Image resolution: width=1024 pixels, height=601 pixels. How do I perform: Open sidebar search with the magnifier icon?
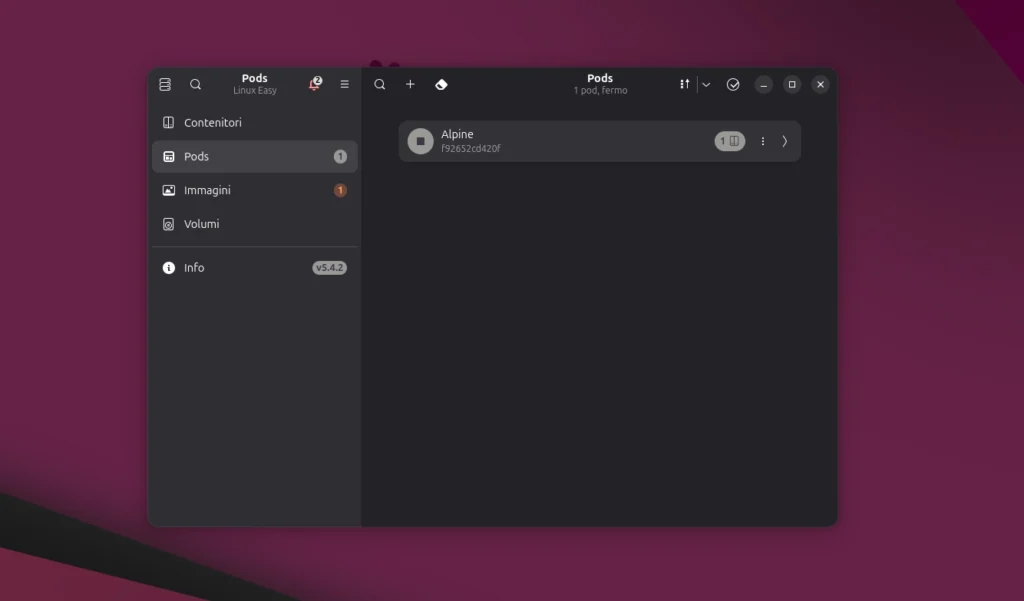coord(196,84)
